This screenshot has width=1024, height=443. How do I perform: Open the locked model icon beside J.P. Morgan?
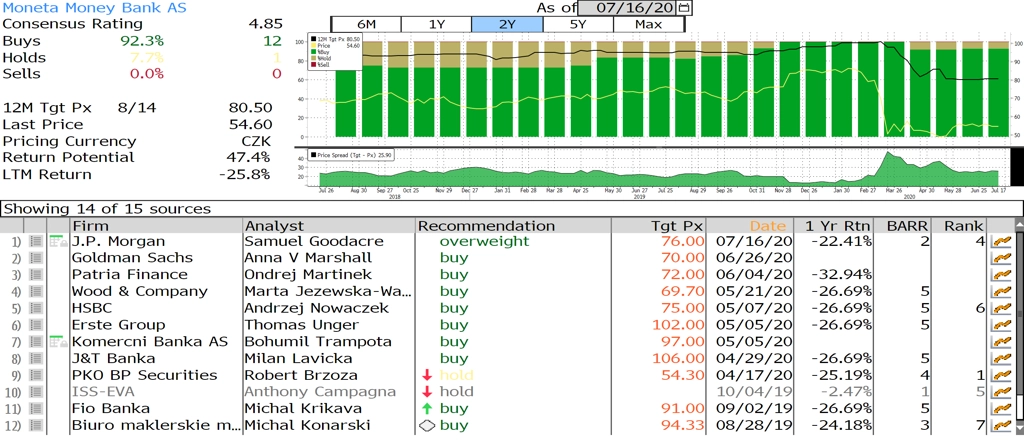59,241
